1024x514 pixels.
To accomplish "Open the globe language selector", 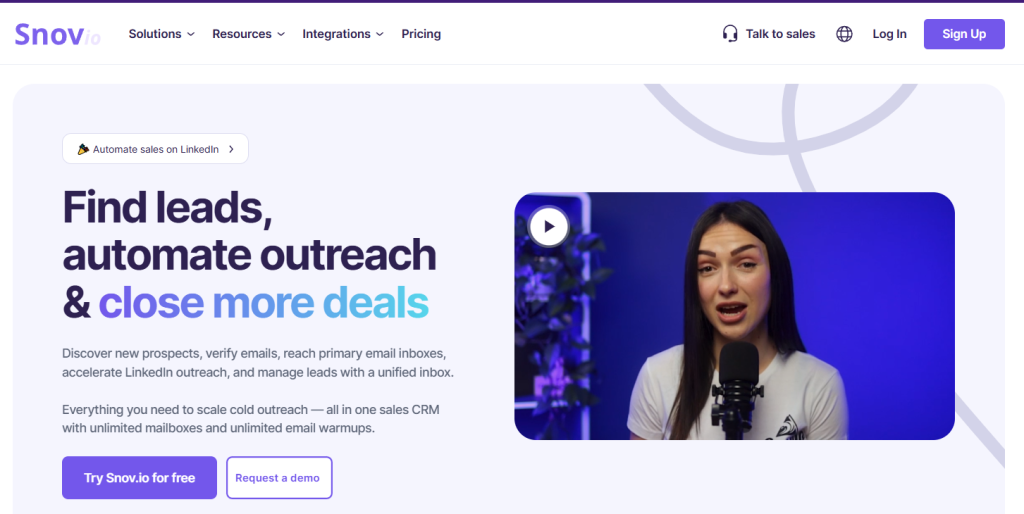I will click(x=844, y=34).
